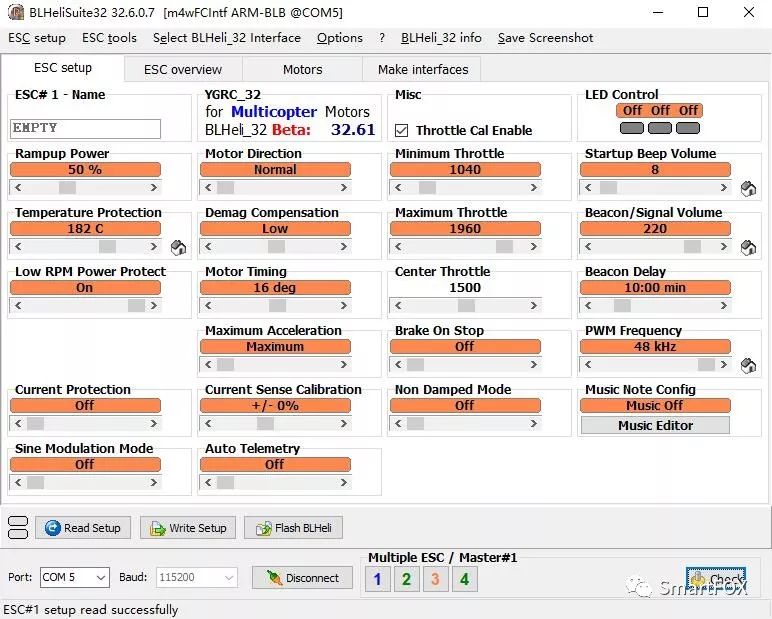Image resolution: width=772 pixels, height=619 pixels.
Task: Increase Maximum Acceleration with right arrow
Action: (344, 364)
